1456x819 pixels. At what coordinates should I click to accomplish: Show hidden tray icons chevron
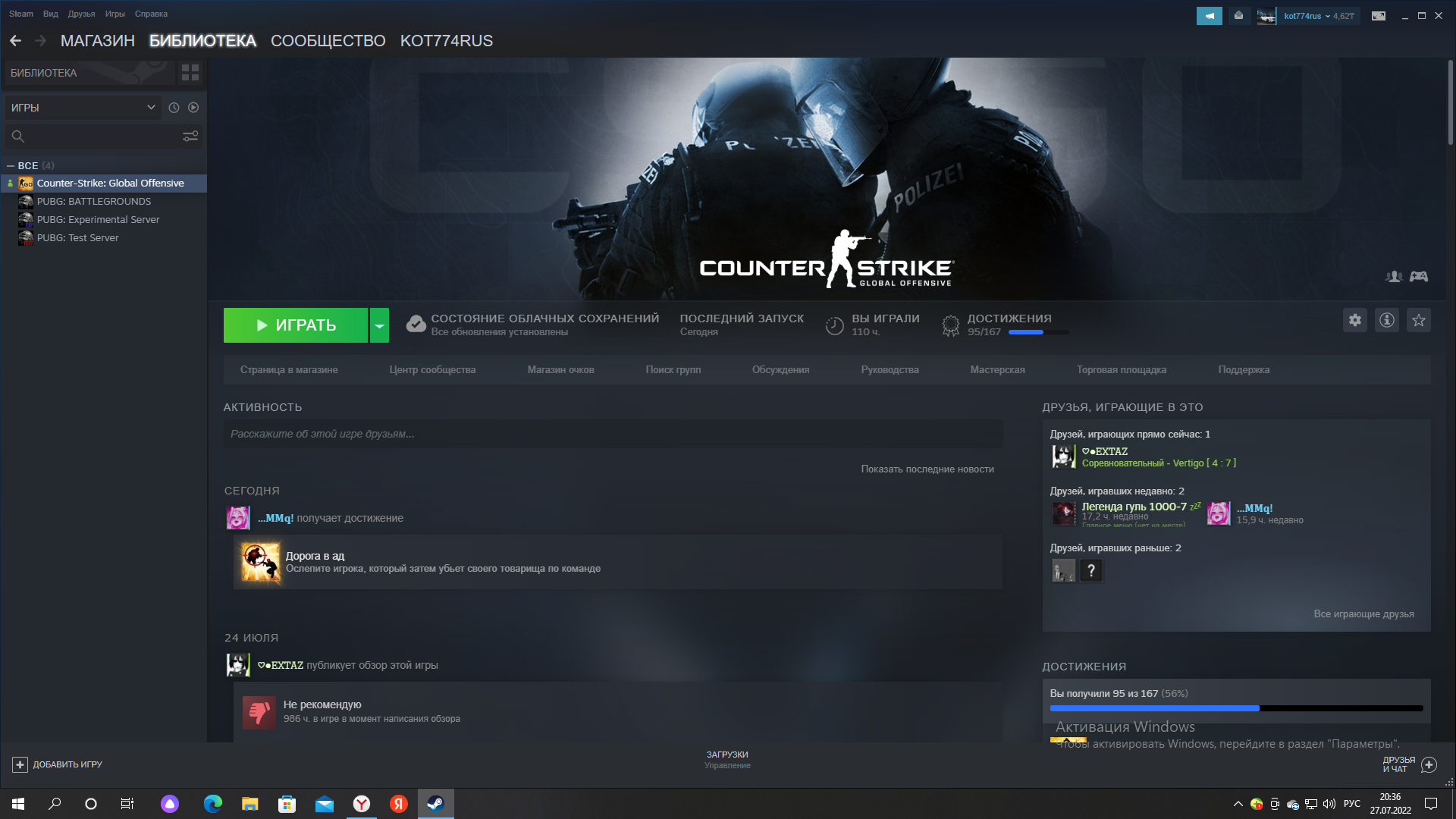(x=1238, y=804)
